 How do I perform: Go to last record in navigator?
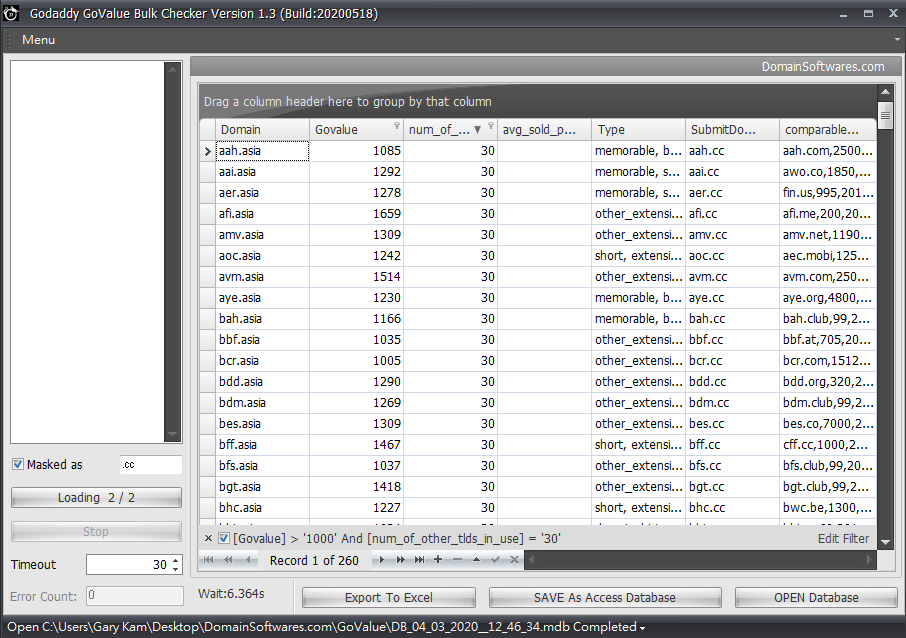point(419,559)
